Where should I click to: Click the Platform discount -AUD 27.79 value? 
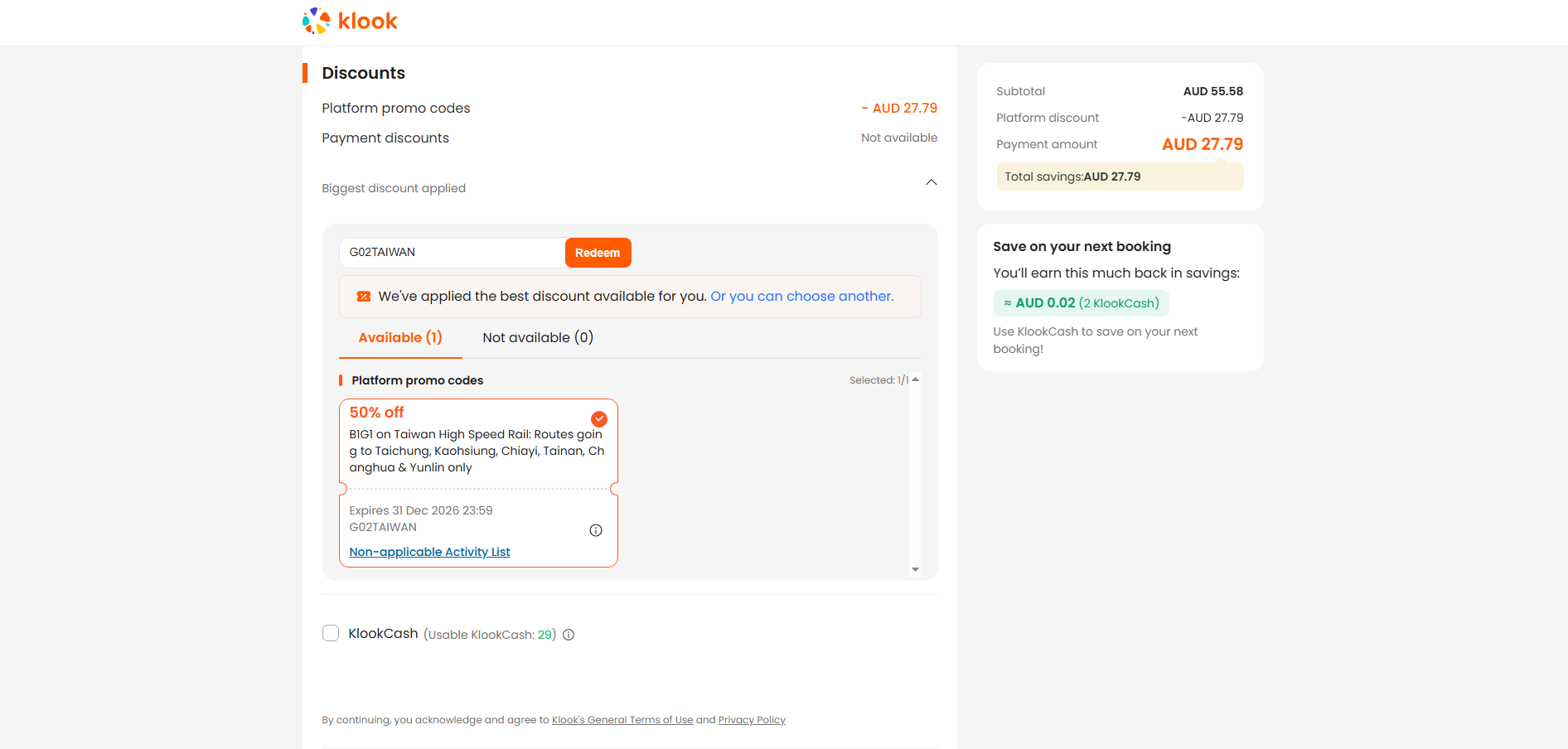point(1212,118)
